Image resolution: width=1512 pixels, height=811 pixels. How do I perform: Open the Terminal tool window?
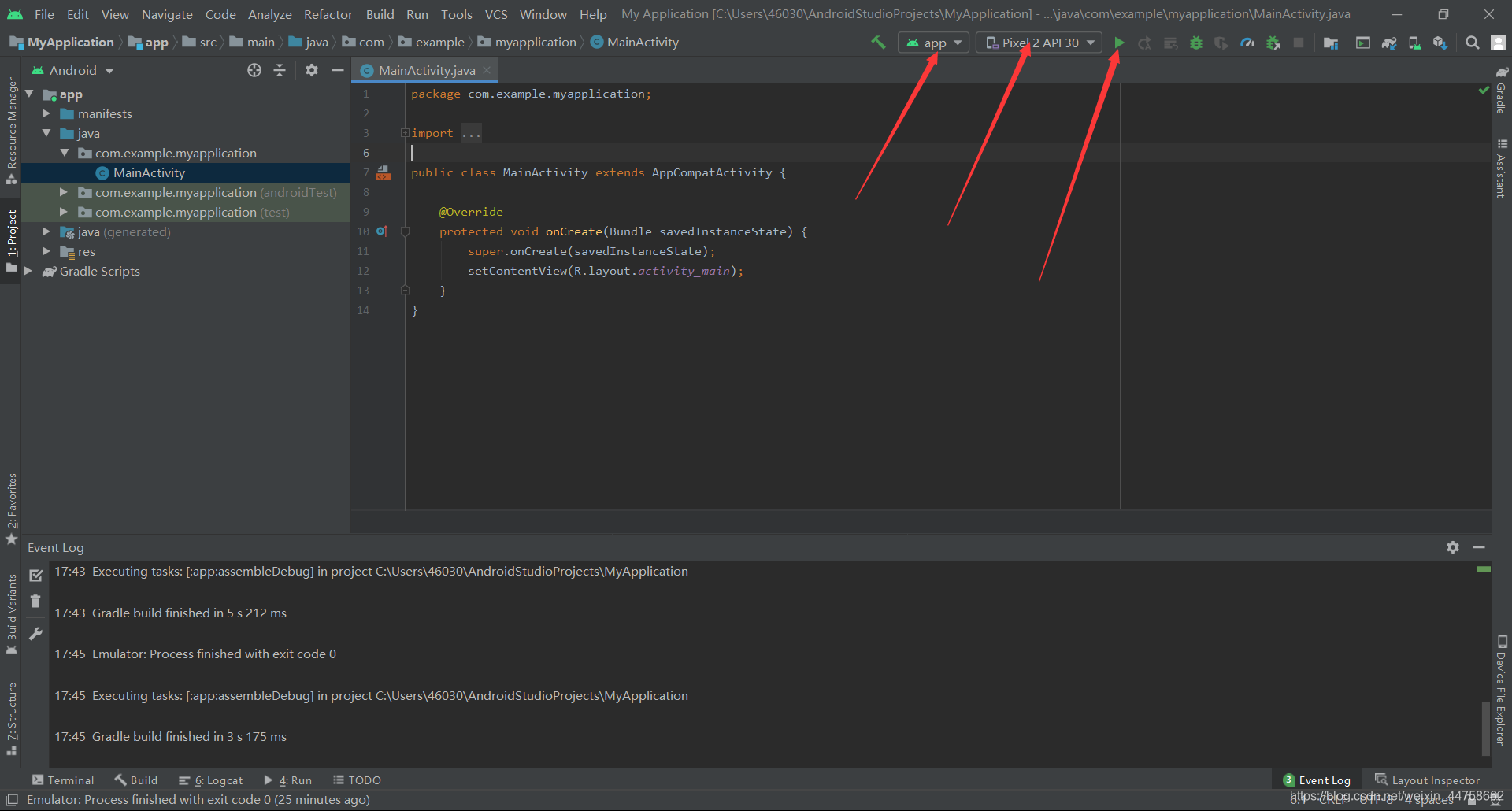coord(63,780)
